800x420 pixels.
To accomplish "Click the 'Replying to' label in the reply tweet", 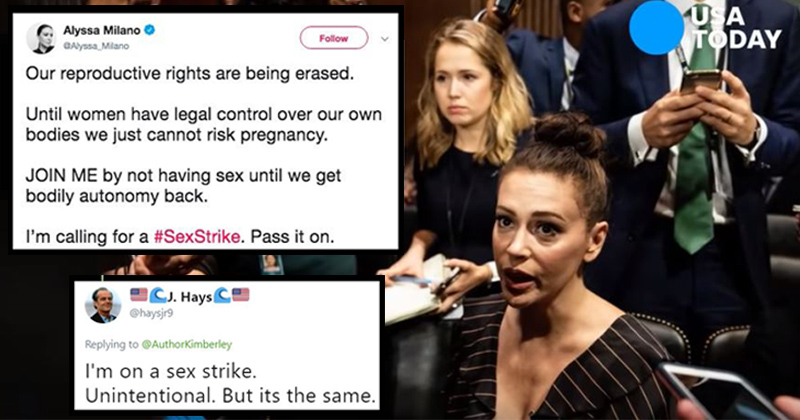I will point(112,344).
